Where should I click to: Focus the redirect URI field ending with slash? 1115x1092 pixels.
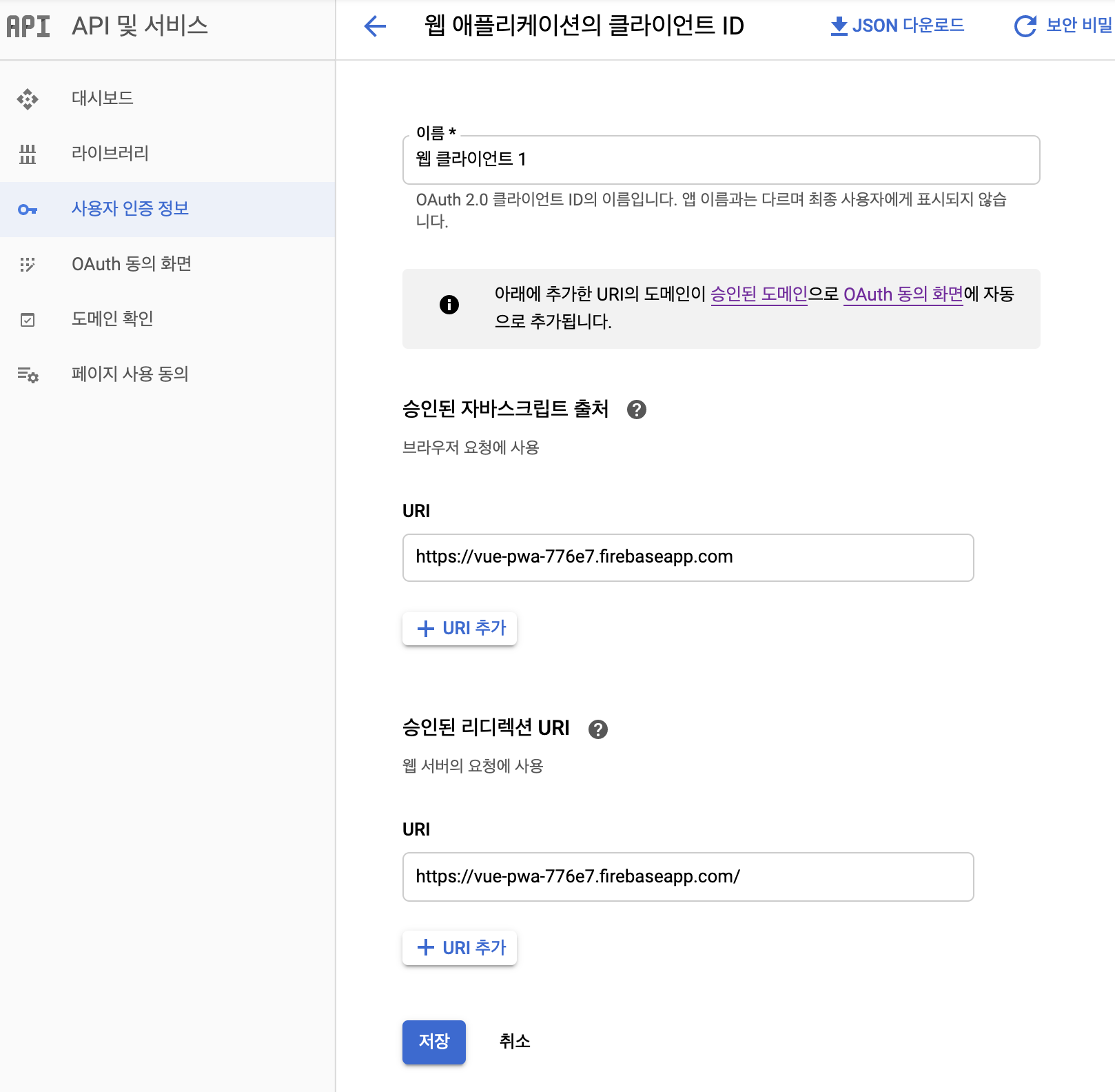tap(688, 877)
